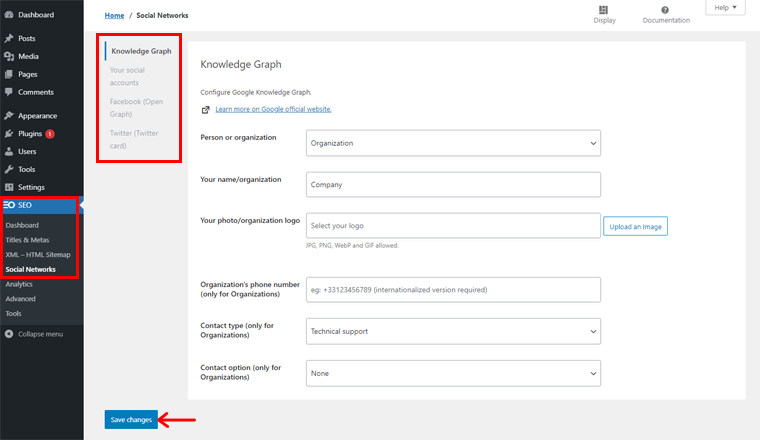Viewport: 760px width, 440px height.
Task: Open the Contact option dropdown
Action: coord(453,373)
